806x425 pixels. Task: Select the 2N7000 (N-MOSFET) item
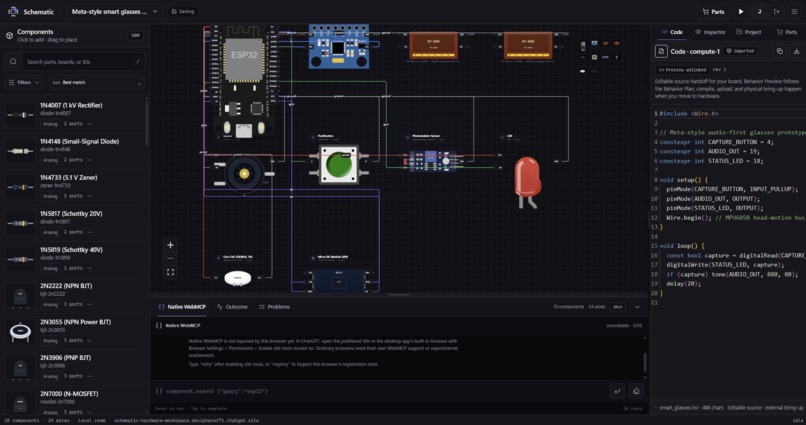(75, 402)
